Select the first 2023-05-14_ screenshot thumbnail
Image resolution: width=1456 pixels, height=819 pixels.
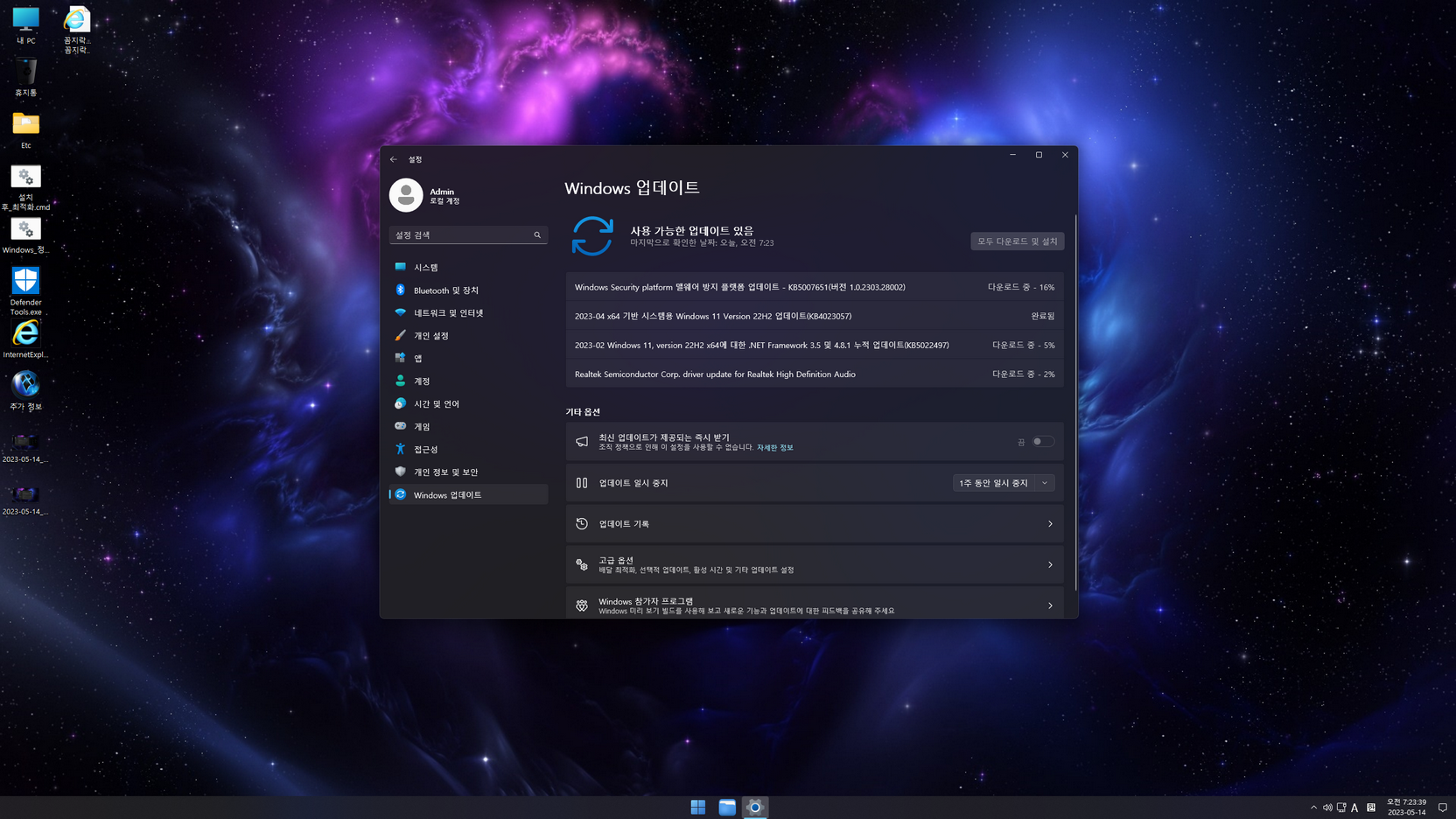(x=25, y=447)
